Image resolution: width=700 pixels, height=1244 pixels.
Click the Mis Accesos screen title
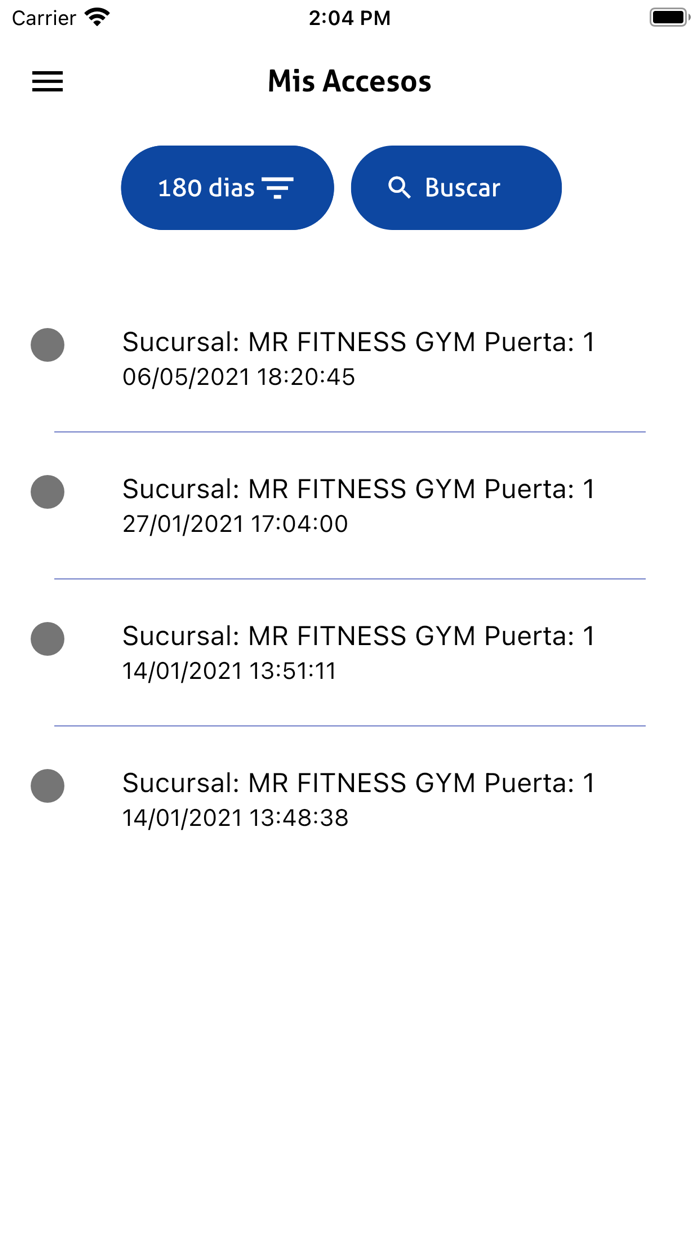349,81
